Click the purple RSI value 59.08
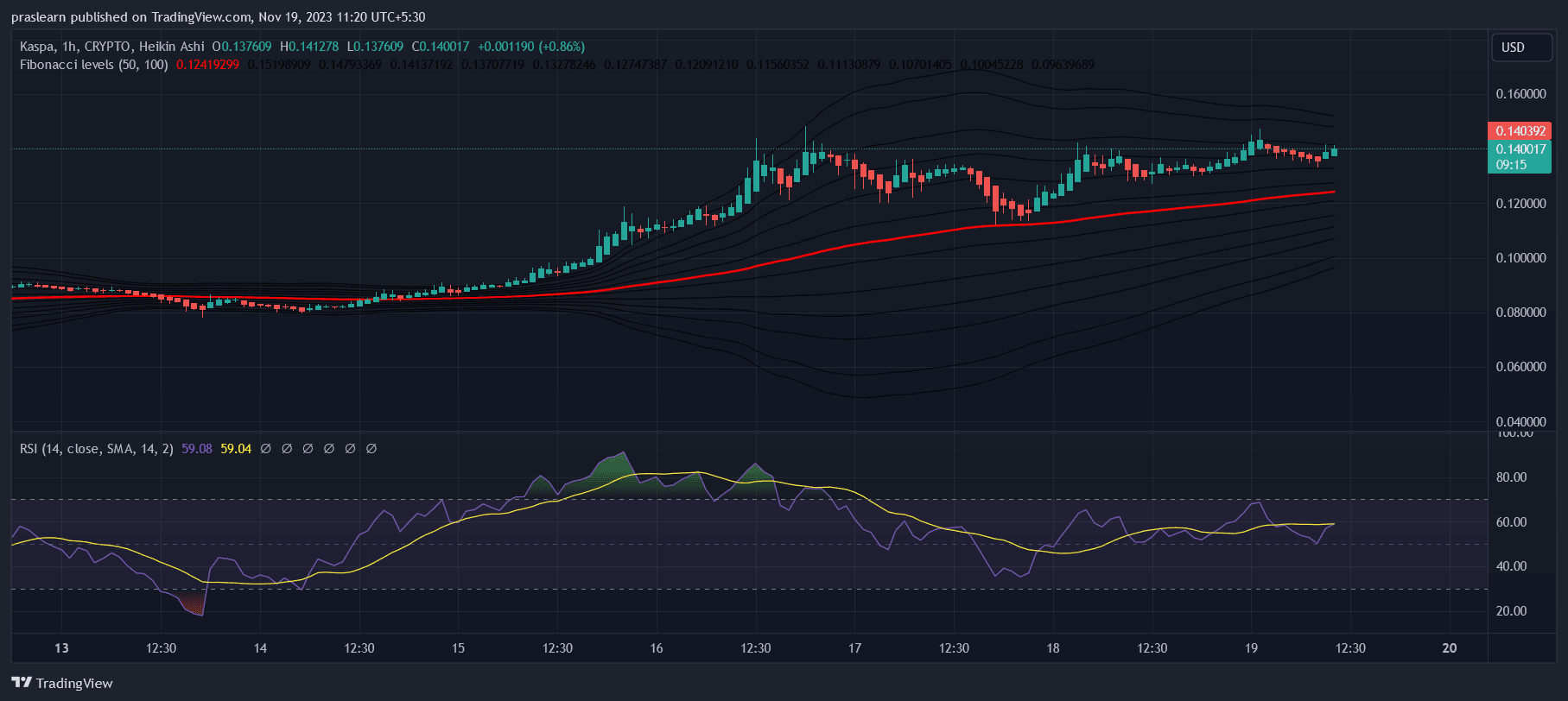This screenshot has width=1568, height=701. tap(197, 449)
